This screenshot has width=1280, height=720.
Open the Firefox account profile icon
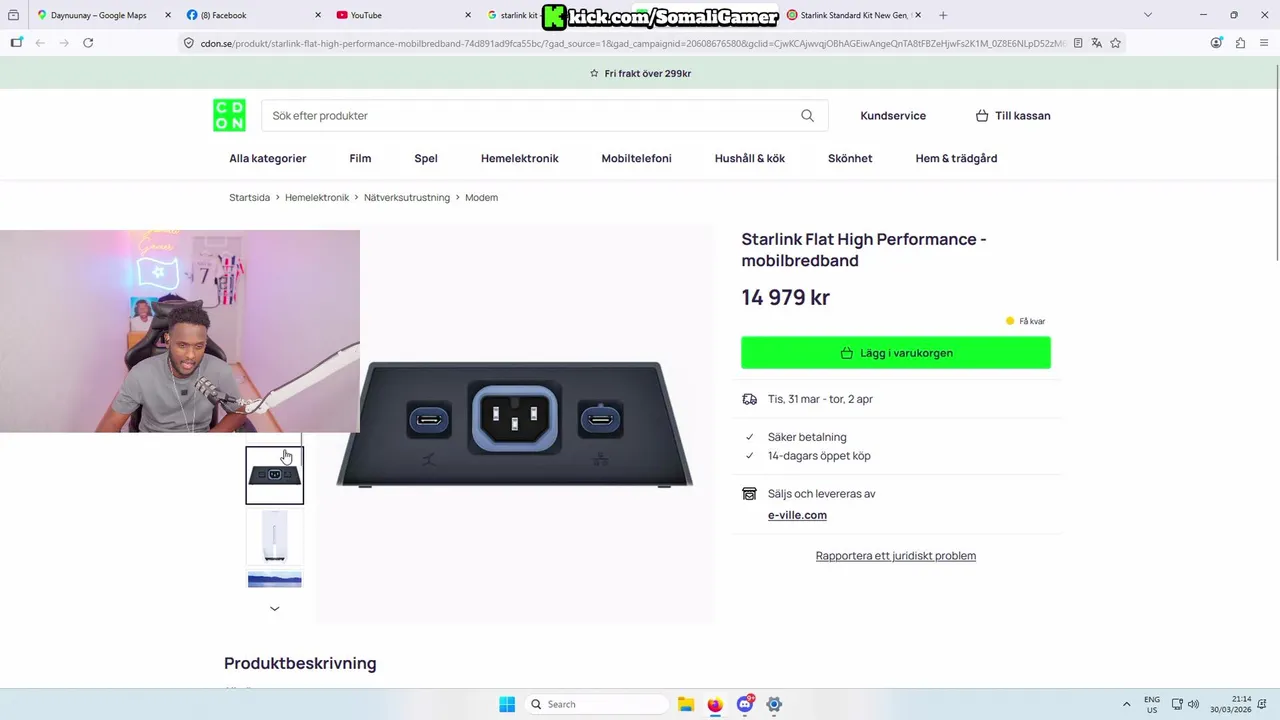(1216, 43)
